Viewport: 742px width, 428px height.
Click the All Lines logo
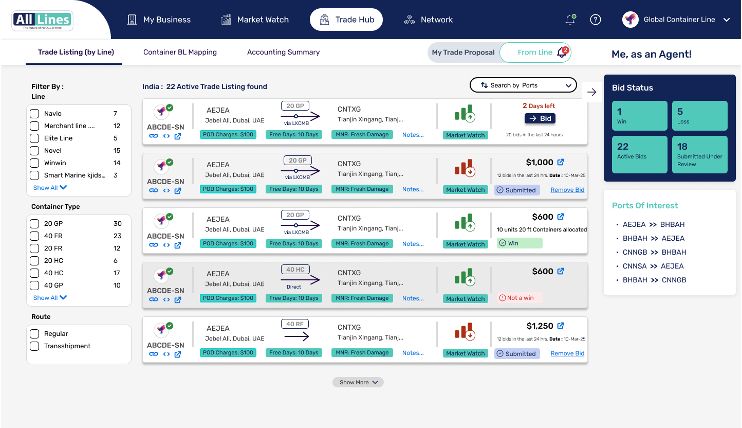click(42, 20)
